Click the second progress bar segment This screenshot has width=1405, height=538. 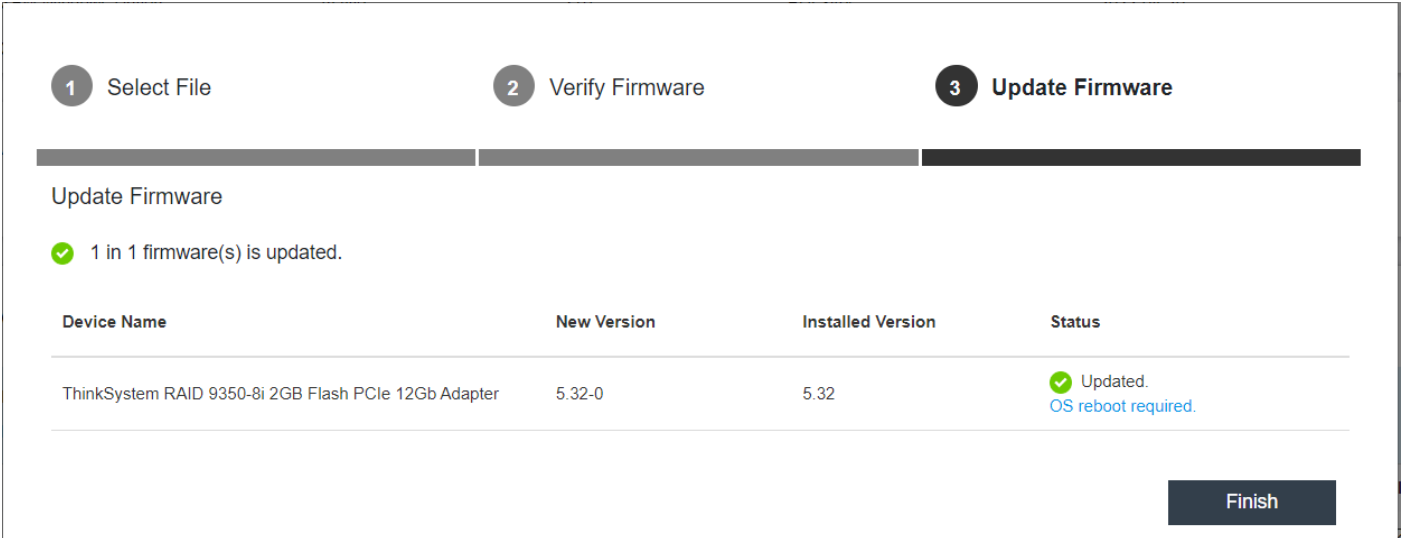(698, 158)
